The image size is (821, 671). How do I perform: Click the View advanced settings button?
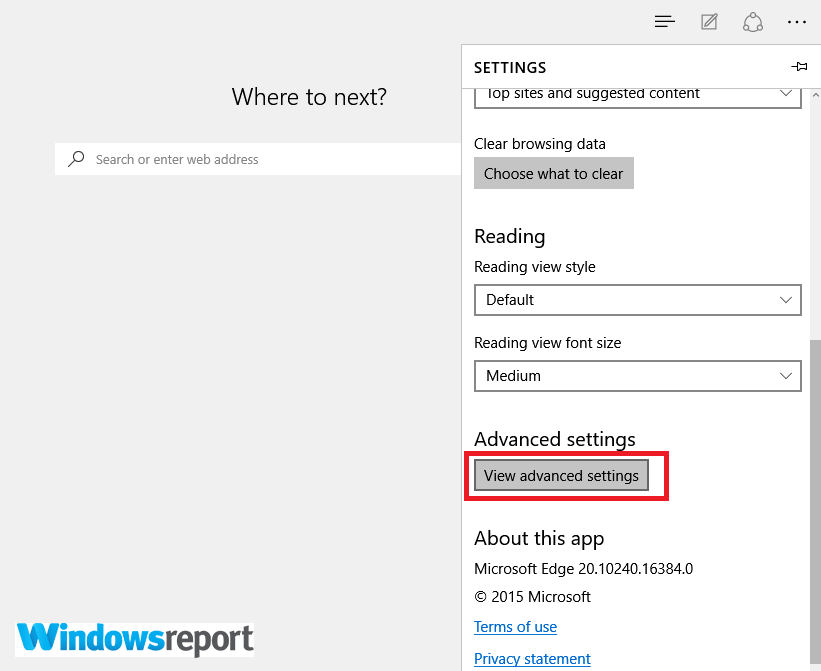tap(561, 476)
